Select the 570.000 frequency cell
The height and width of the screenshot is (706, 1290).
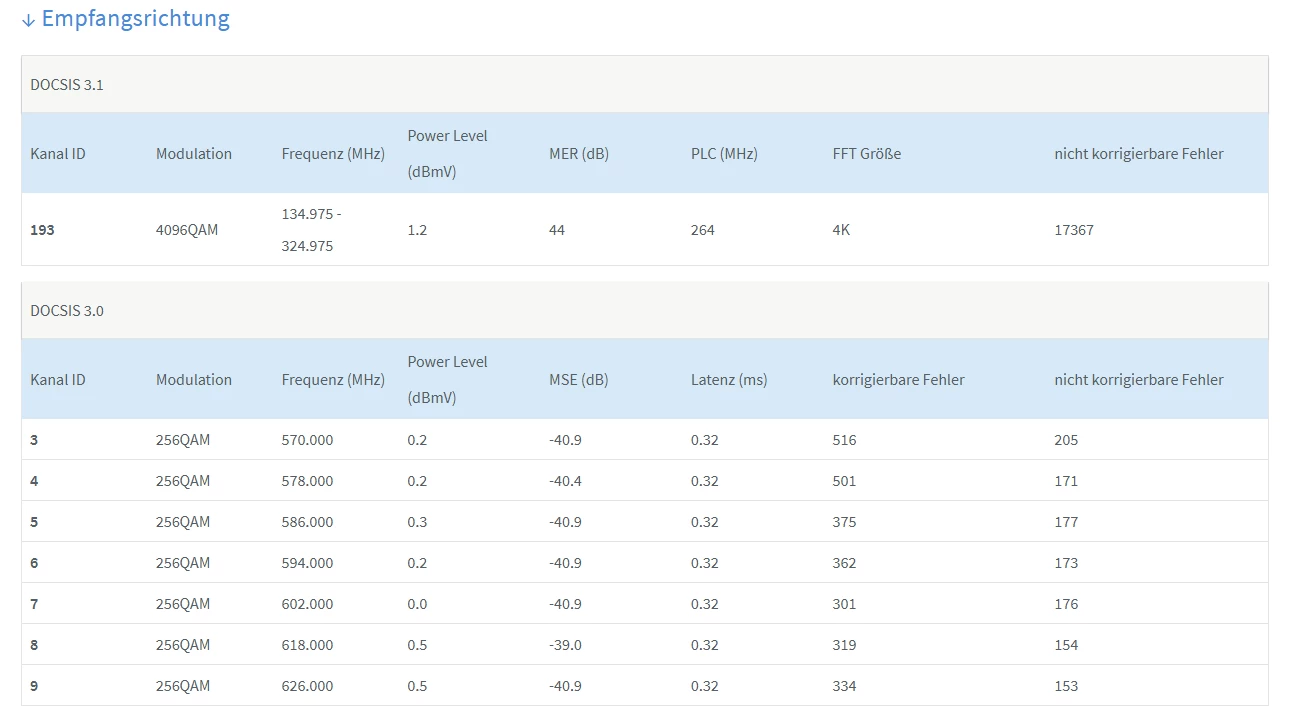tap(307, 440)
